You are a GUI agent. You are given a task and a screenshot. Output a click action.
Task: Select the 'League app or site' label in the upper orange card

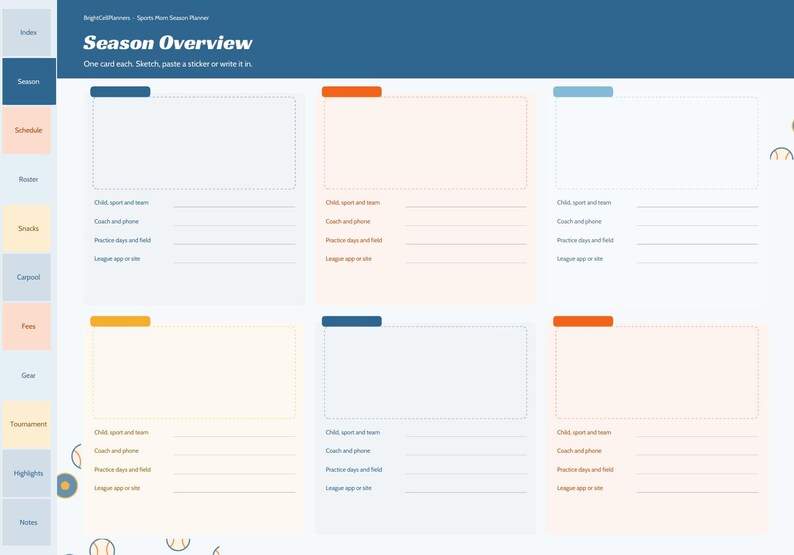348,259
